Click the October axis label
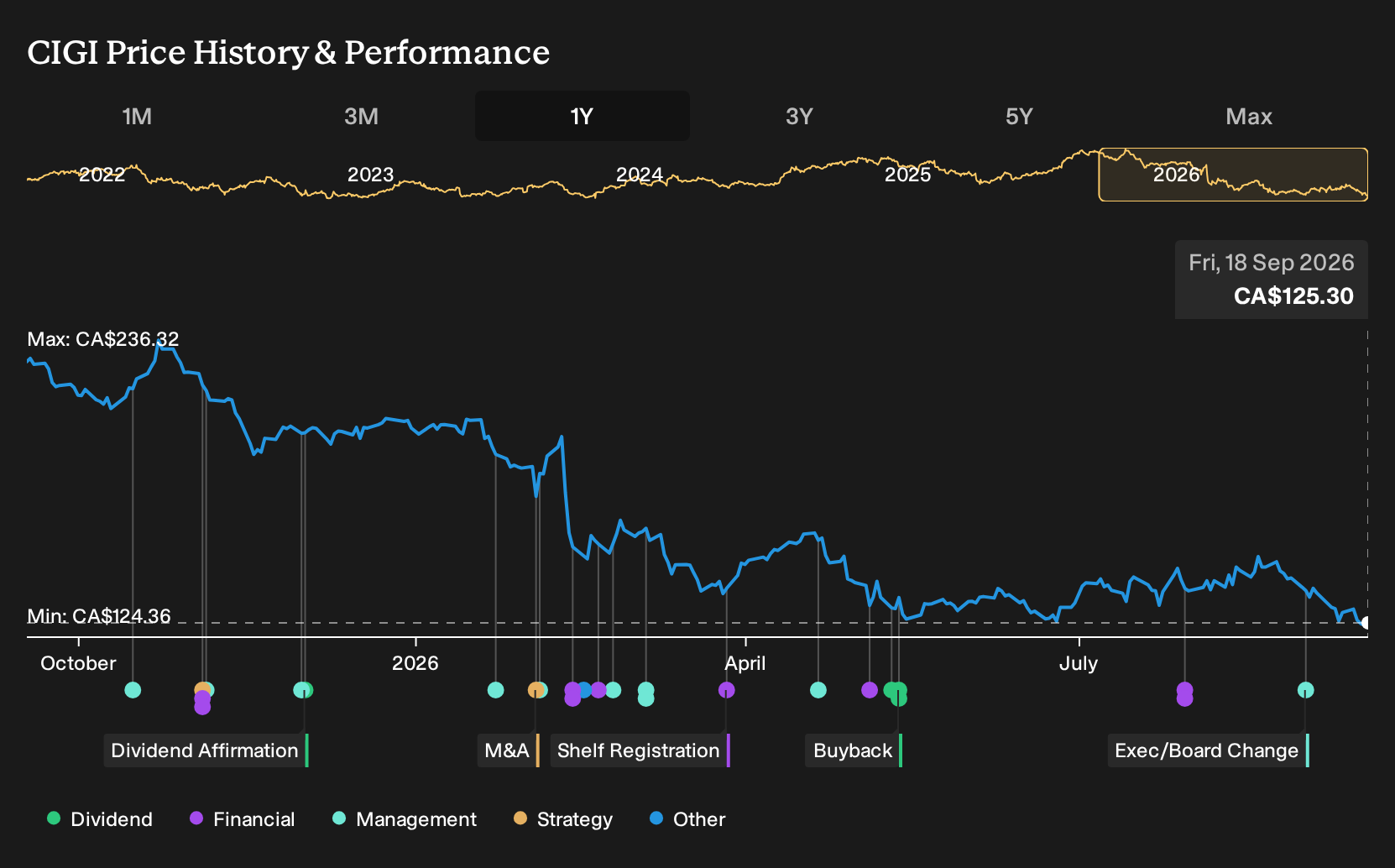 point(78,663)
